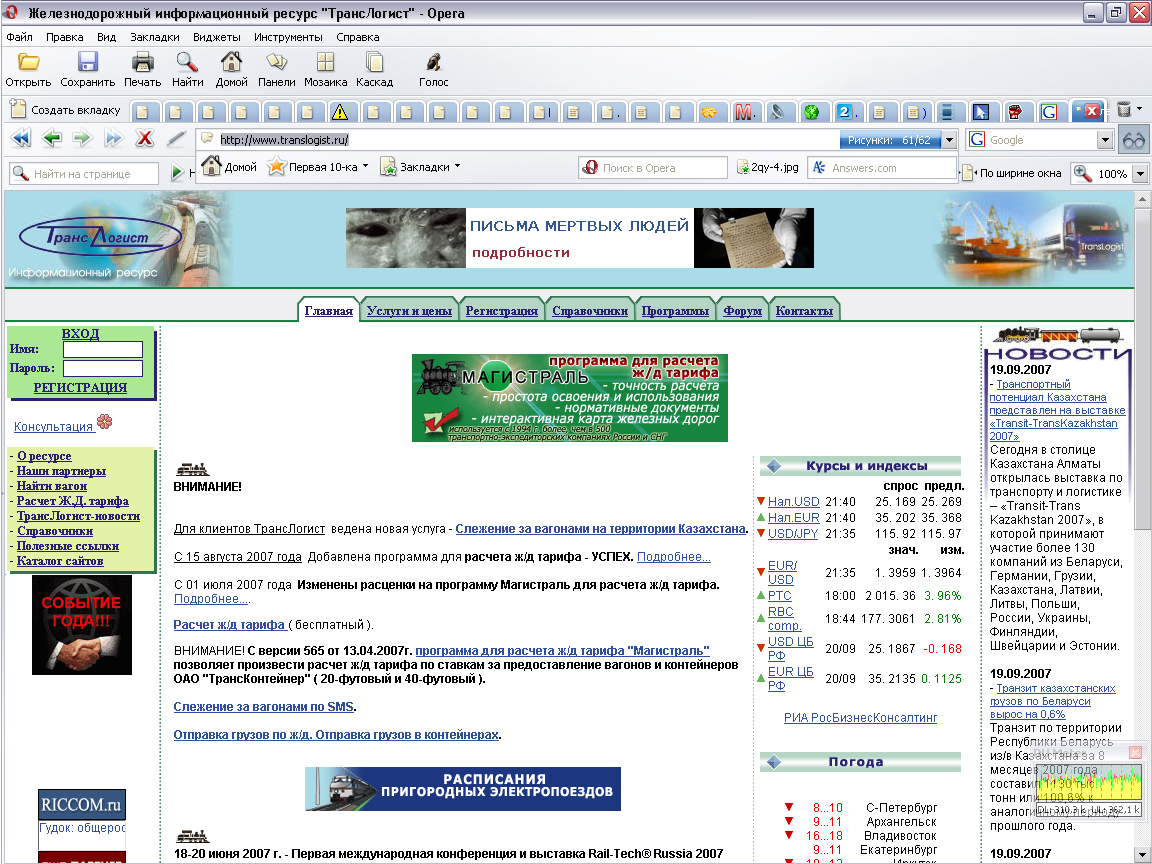Click the 2qy-4.jpg bookmark
This screenshot has height=864, width=1152.
[x=767, y=168]
